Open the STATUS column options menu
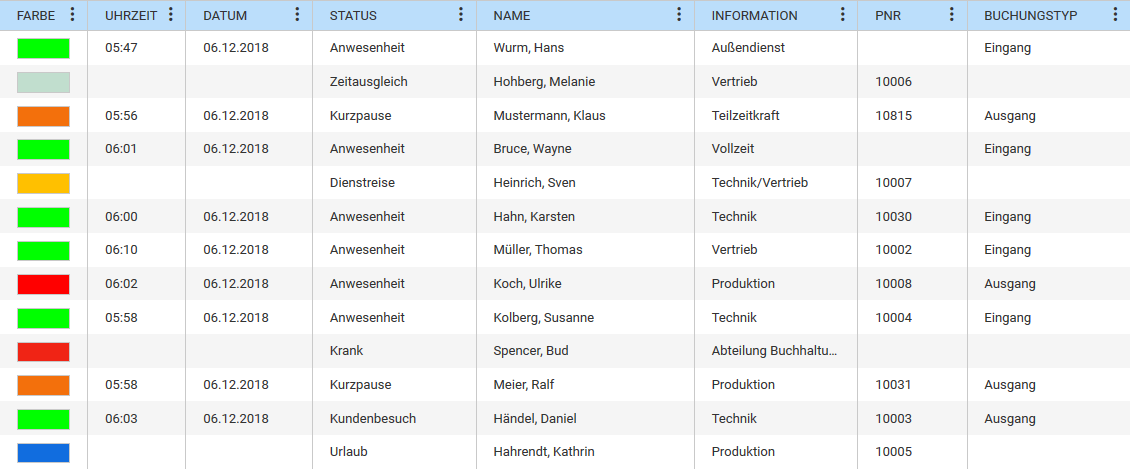Viewport: 1130px width, 469px height. tap(461, 15)
